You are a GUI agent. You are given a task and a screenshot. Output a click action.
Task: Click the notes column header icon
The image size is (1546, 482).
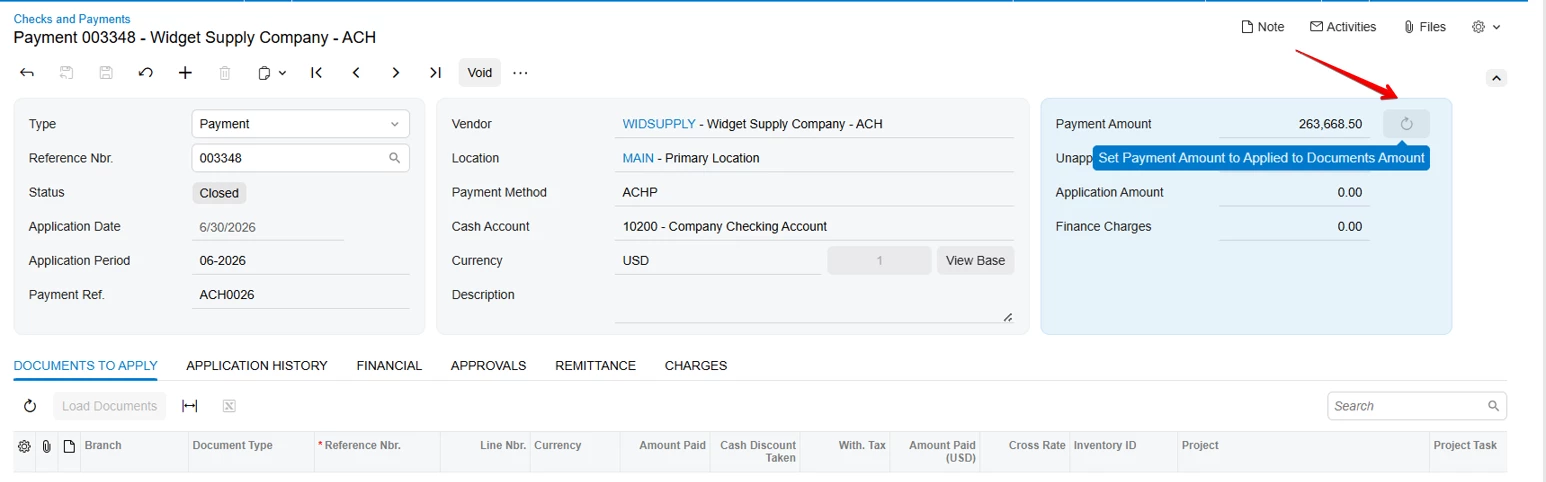pos(69,446)
